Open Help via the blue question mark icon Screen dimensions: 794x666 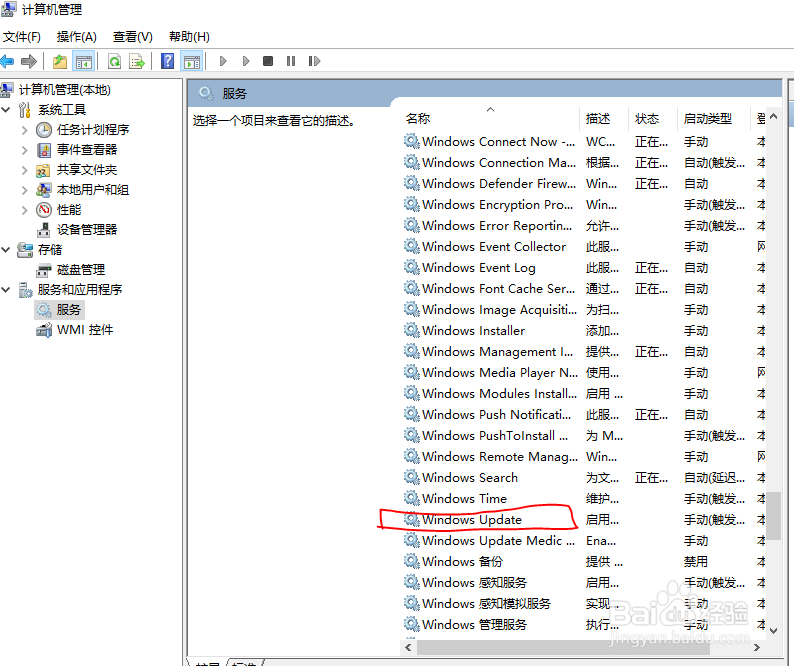[x=167, y=61]
